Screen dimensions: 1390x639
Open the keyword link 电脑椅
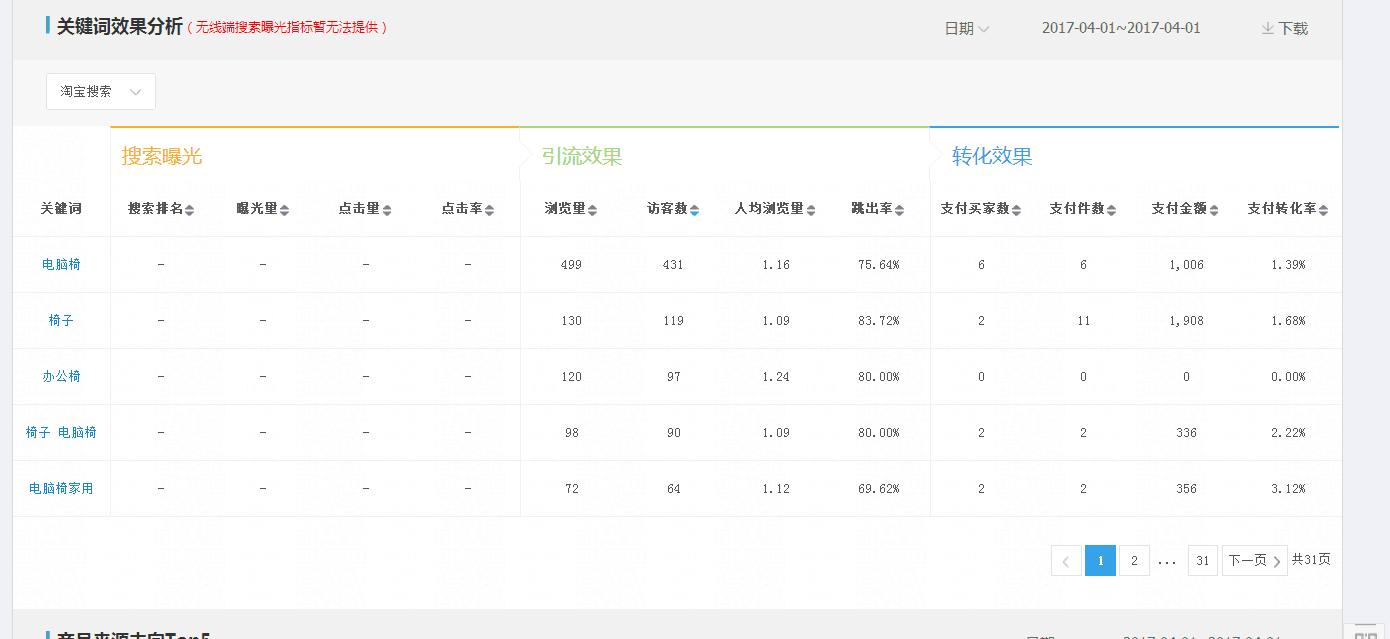[62, 264]
